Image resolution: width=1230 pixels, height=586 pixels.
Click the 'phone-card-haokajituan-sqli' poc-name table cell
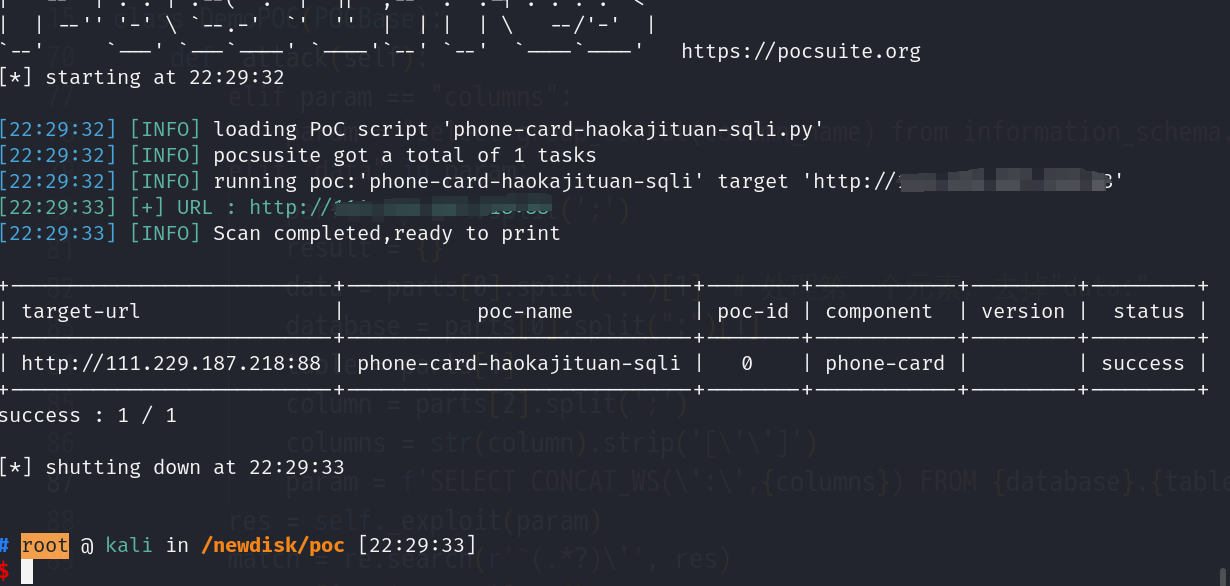click(518, 363)
